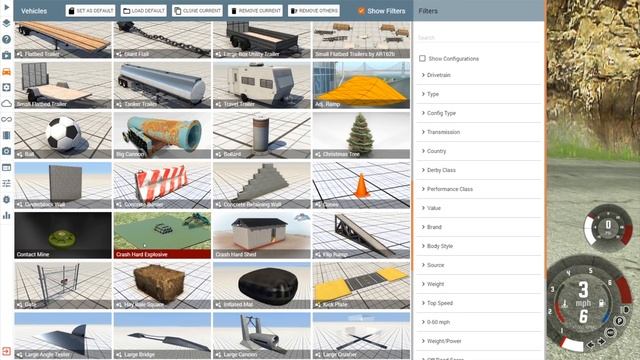The image size is (640, 360).
Task: Select the Adj. Ramp thumbnail
Action: tap(362, 85)
